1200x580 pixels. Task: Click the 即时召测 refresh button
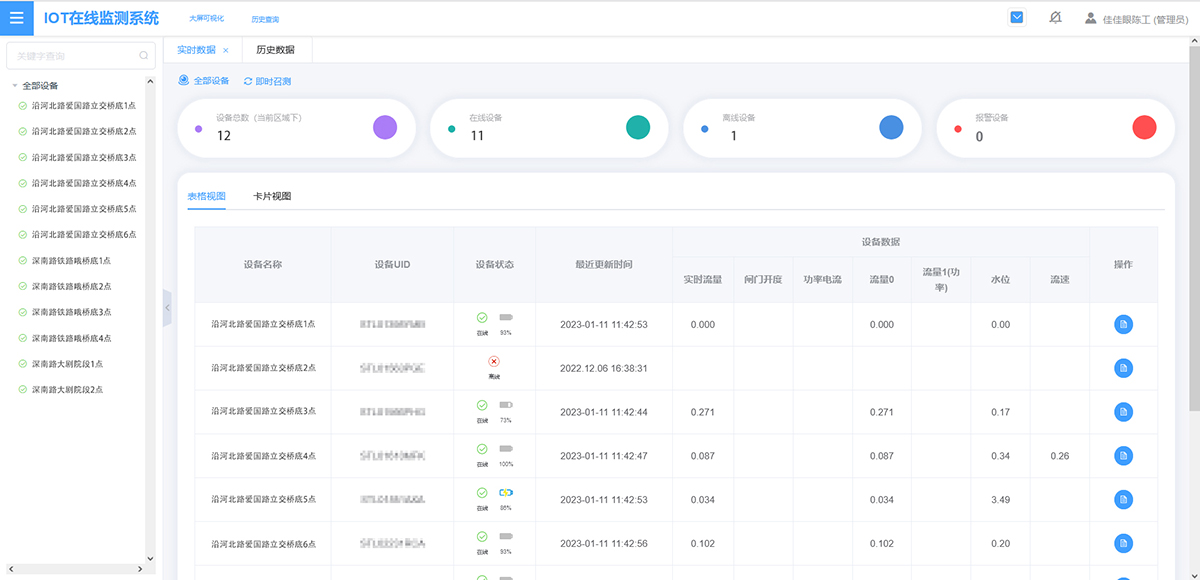[x=267, y=81]
